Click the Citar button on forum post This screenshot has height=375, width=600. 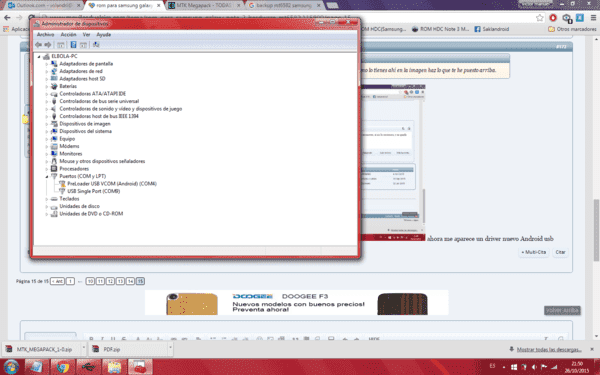coord(560,252)
